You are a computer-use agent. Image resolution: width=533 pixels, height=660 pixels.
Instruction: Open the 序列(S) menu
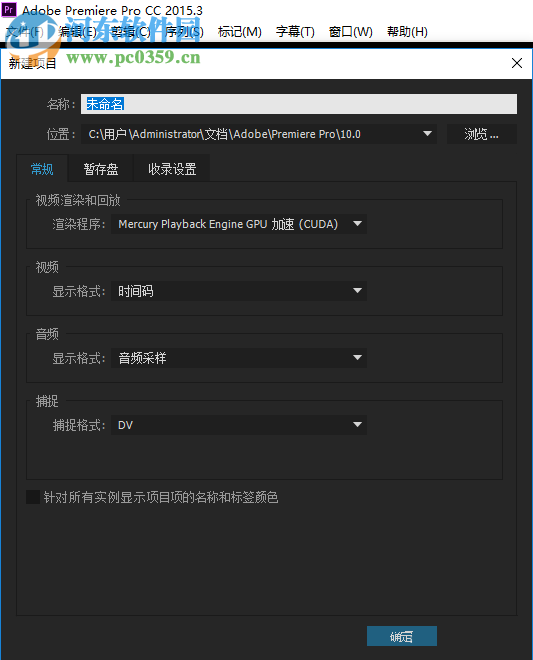click(x=184, y=32)
